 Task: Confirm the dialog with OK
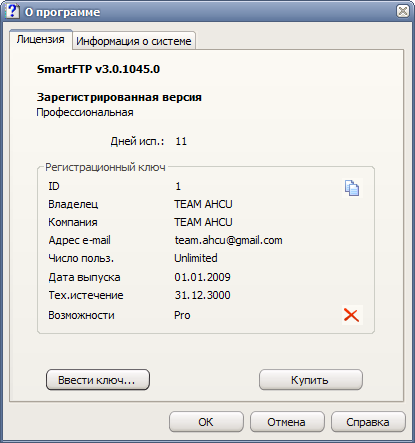click(206, 422)
